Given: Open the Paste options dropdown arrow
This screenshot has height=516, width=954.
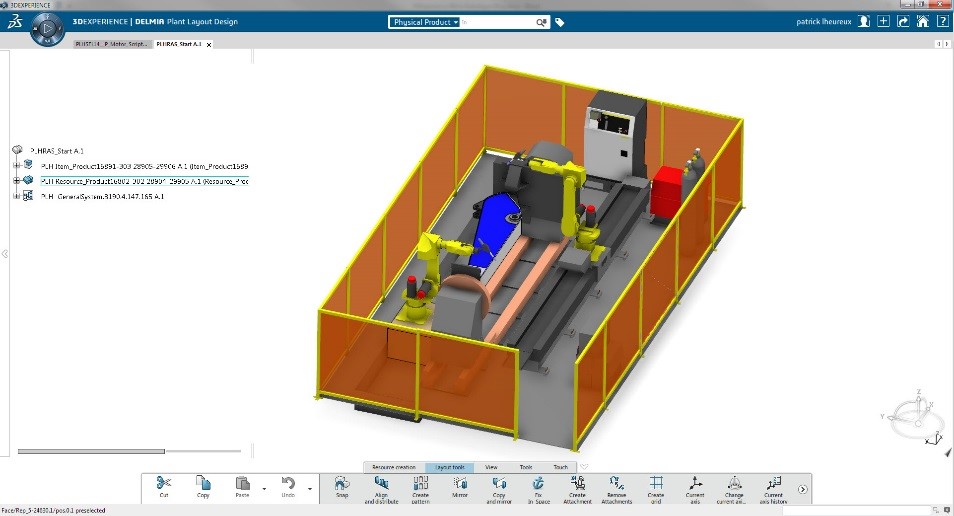Looking at the screenshot, I should pyautogui.click(x=263, y=489).
